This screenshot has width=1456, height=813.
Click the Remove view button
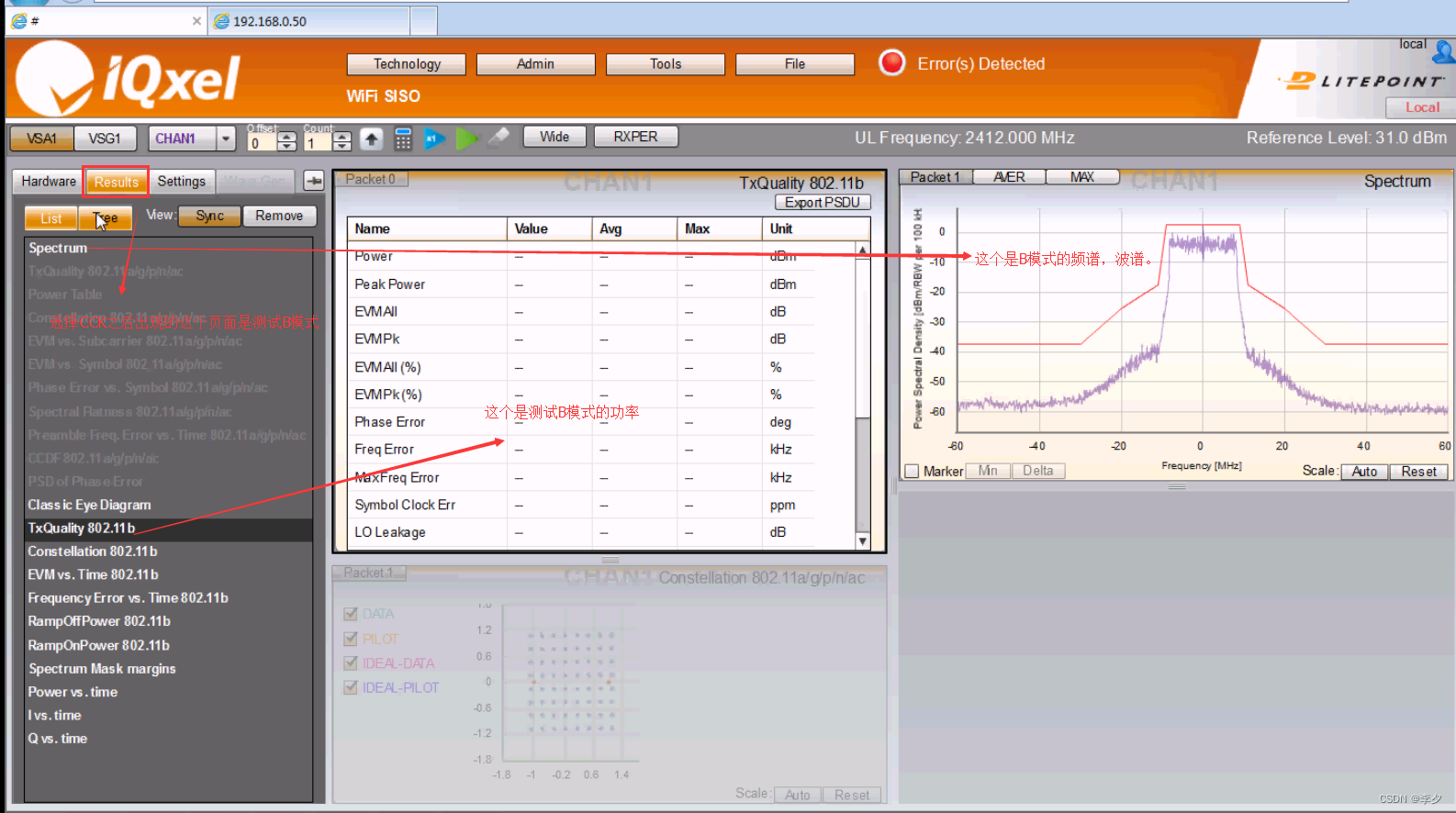(279, 216)
